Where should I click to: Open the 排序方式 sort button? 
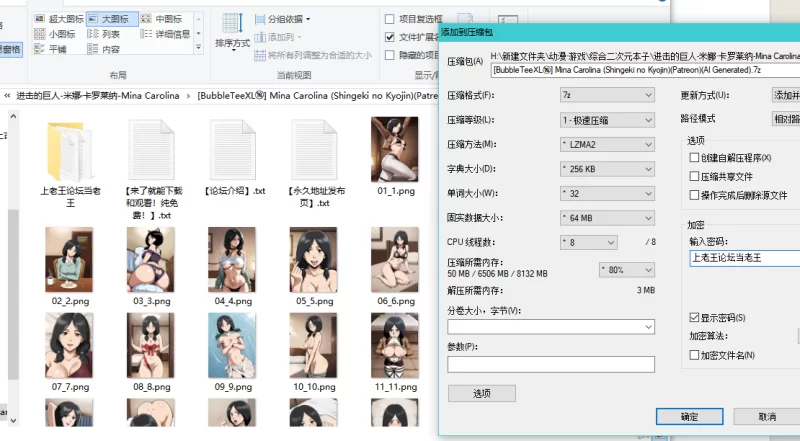[232, 32]
